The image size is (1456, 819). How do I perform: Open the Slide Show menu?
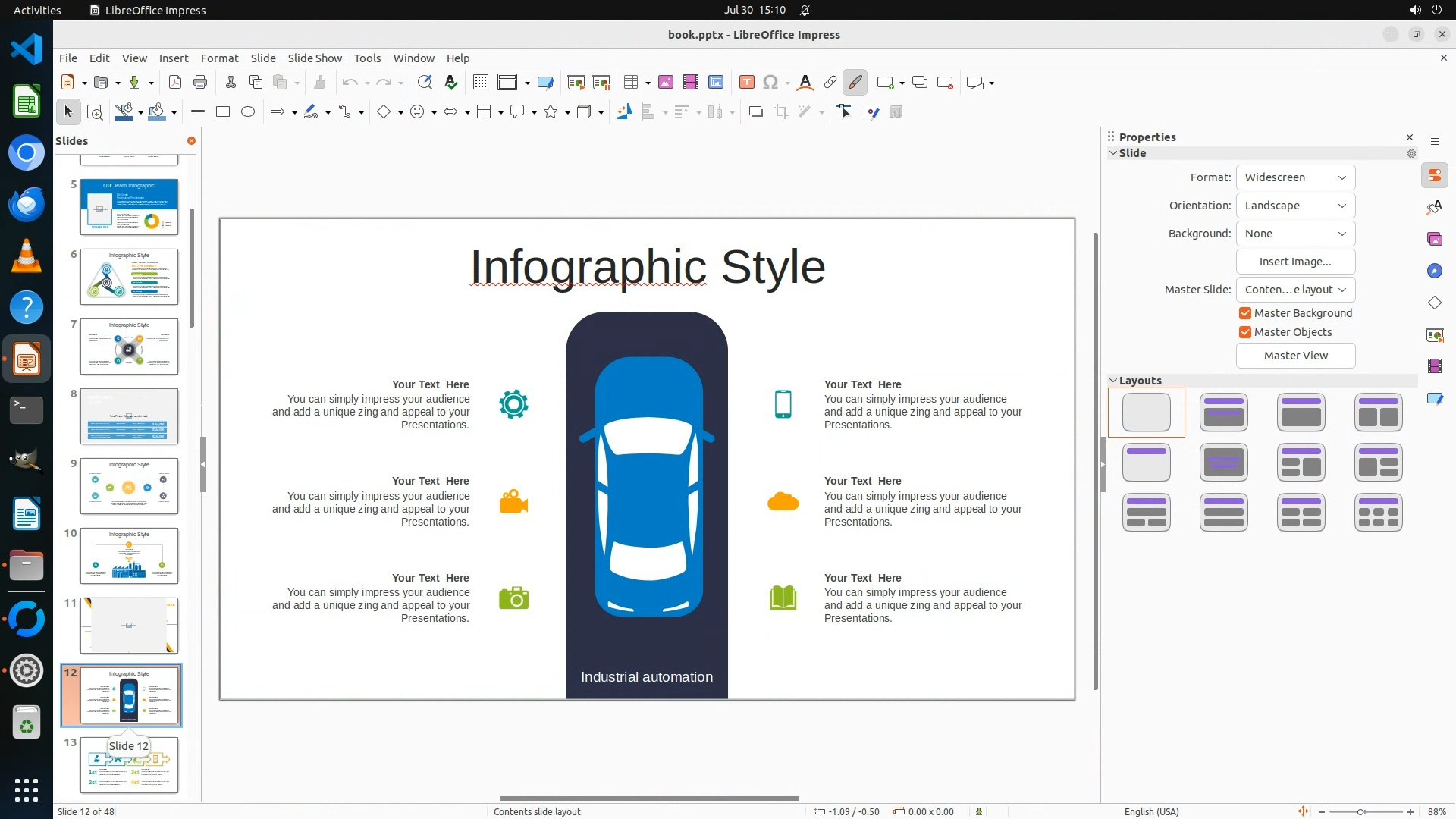[314, 58]
